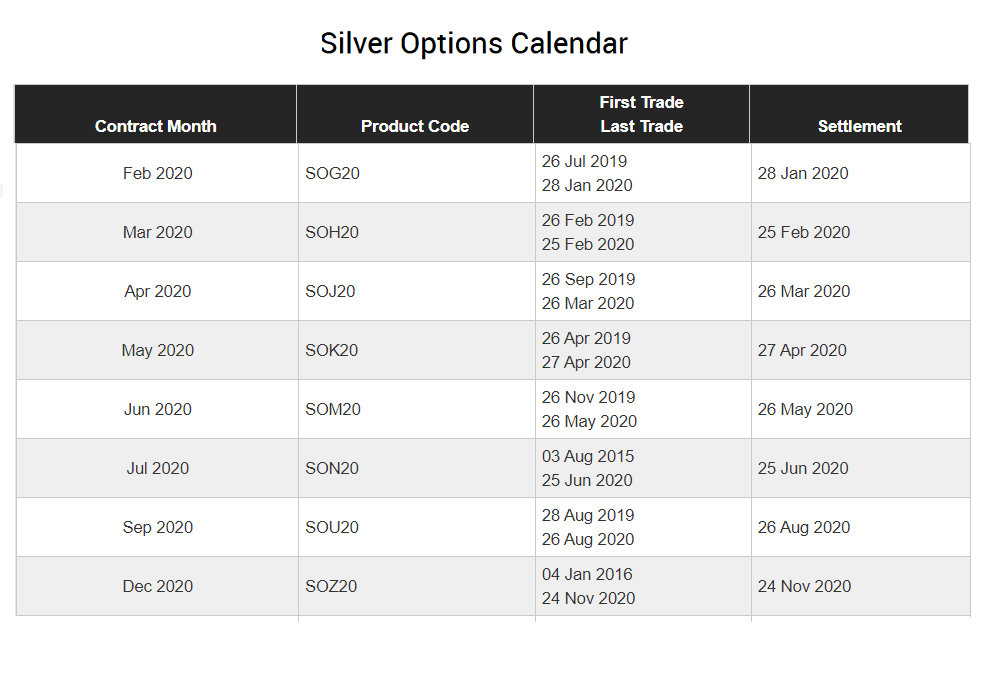Select product code SOU20
The height and width of the screenshot is (692, 981).
[x=332, y=527]
